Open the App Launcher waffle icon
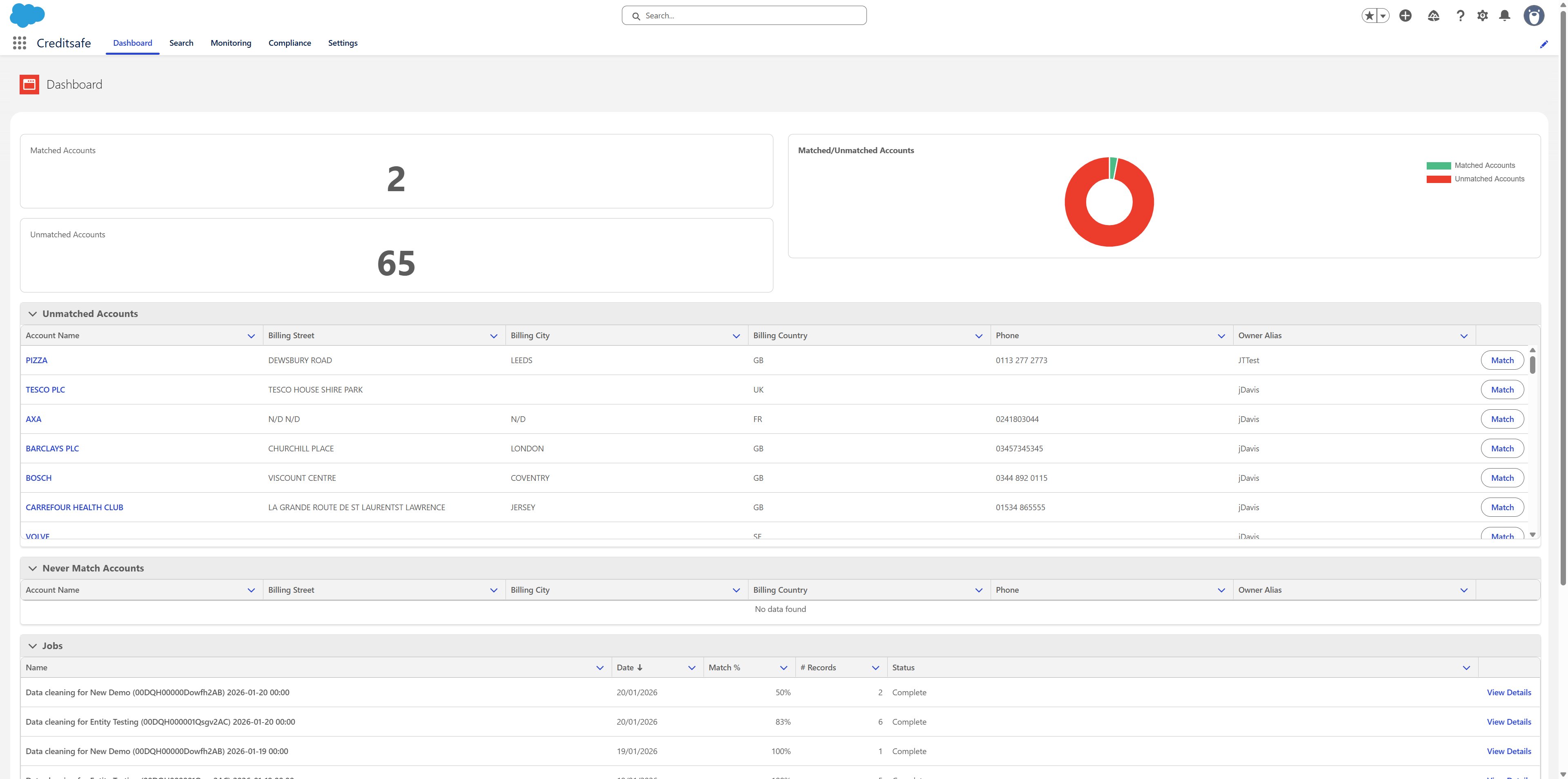Viewport: 1568px width, 779px height. [x=19, y=42]
